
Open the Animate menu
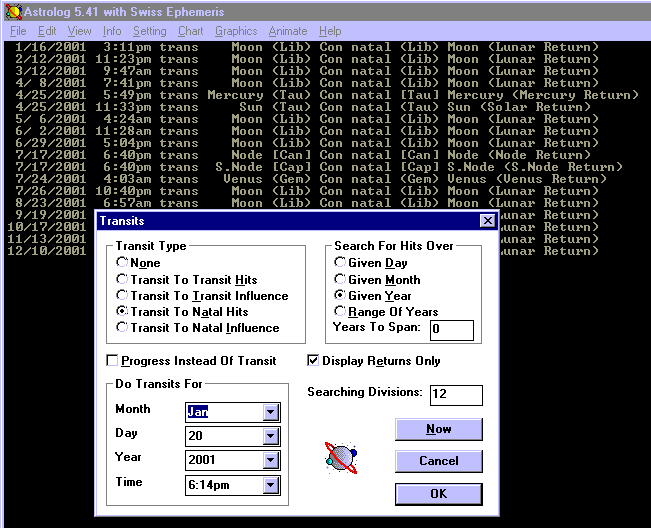point(287,31)
